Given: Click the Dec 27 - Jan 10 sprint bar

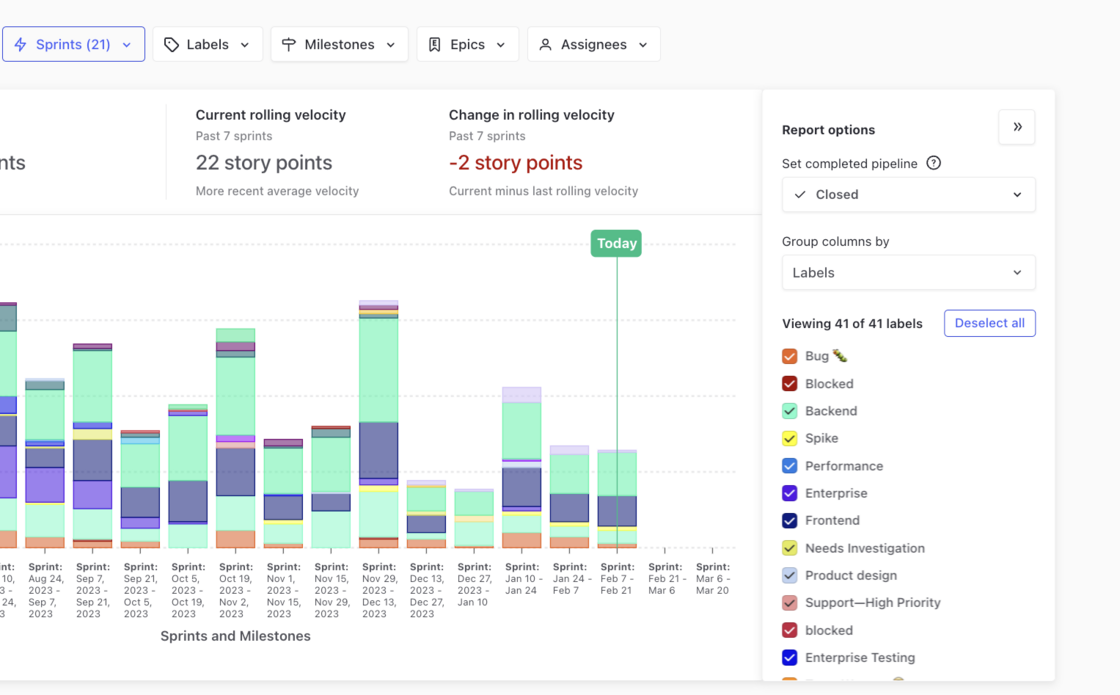Looking at the screenshot, I should point(474,519).
